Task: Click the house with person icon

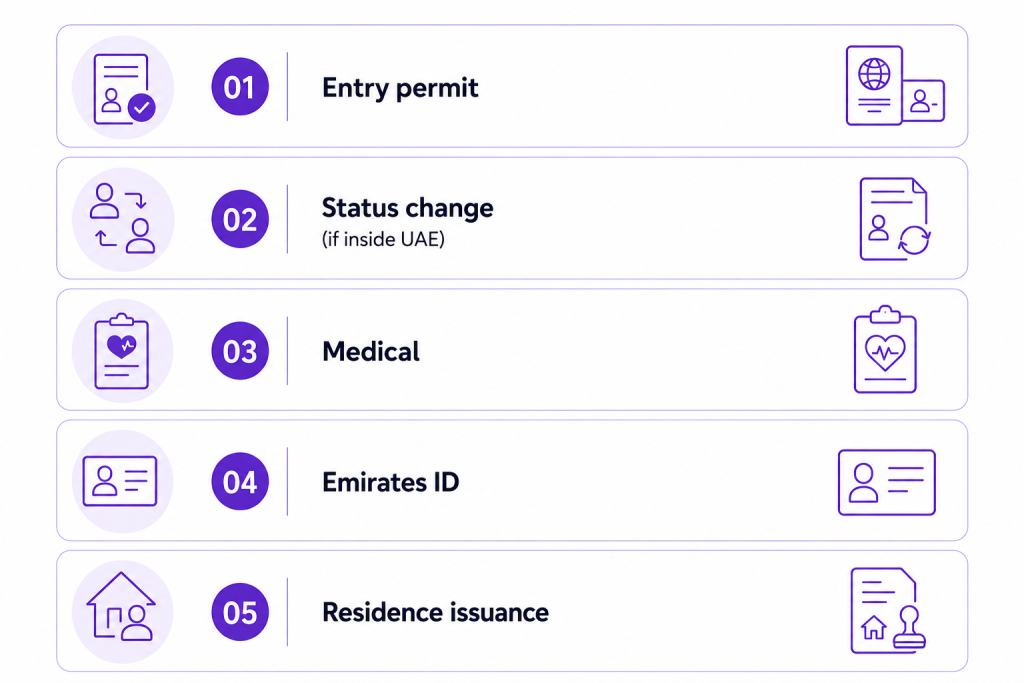Action: pyautogui.click(x=121, y=607)
